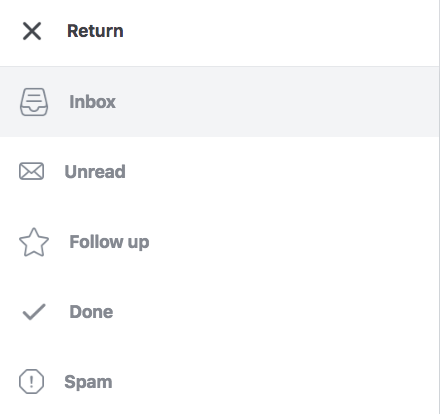Click the X close icon beside Return

(32, 31)
